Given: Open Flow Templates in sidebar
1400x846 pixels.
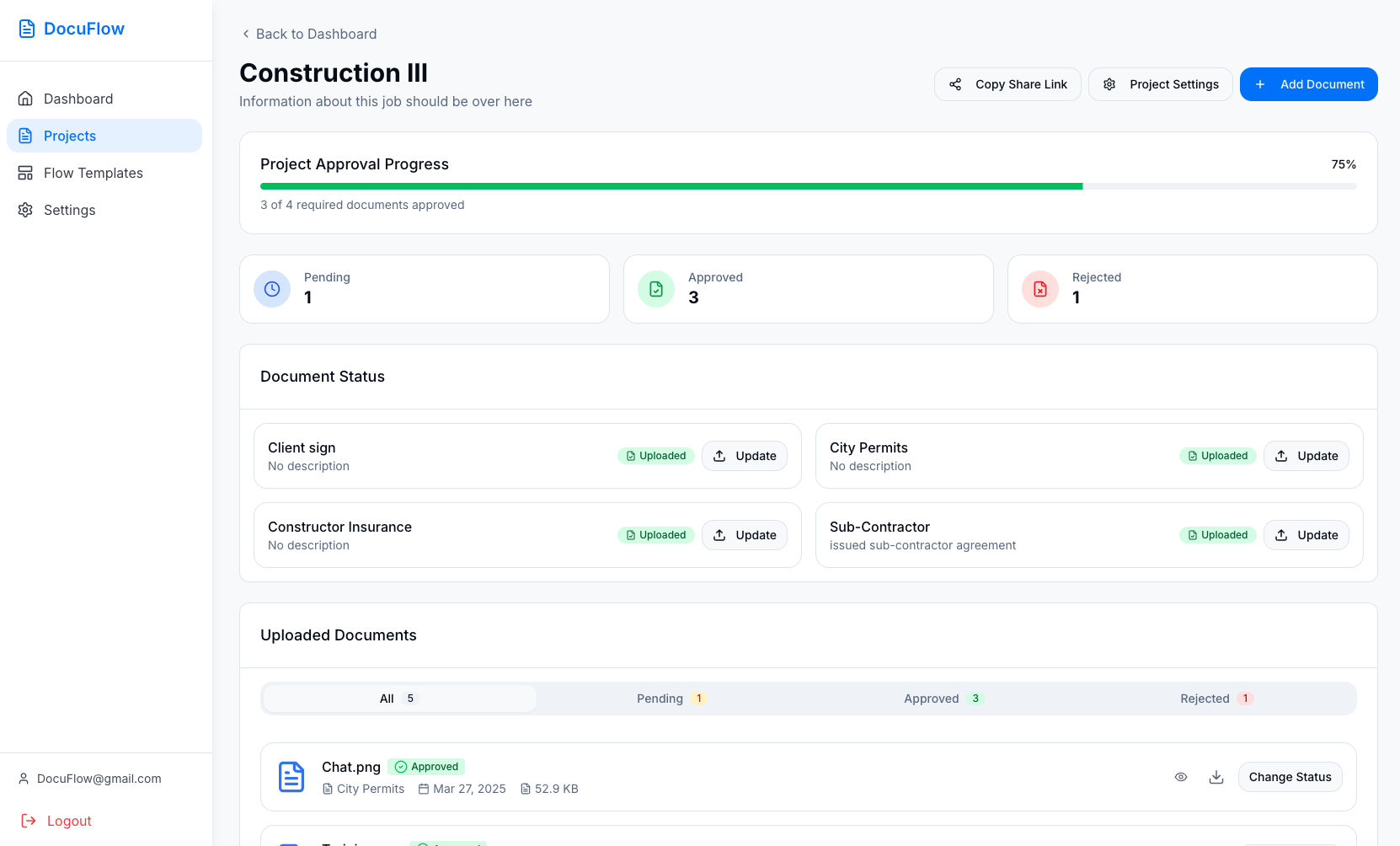Looking at the screenshot, I should tap(93, 173).
